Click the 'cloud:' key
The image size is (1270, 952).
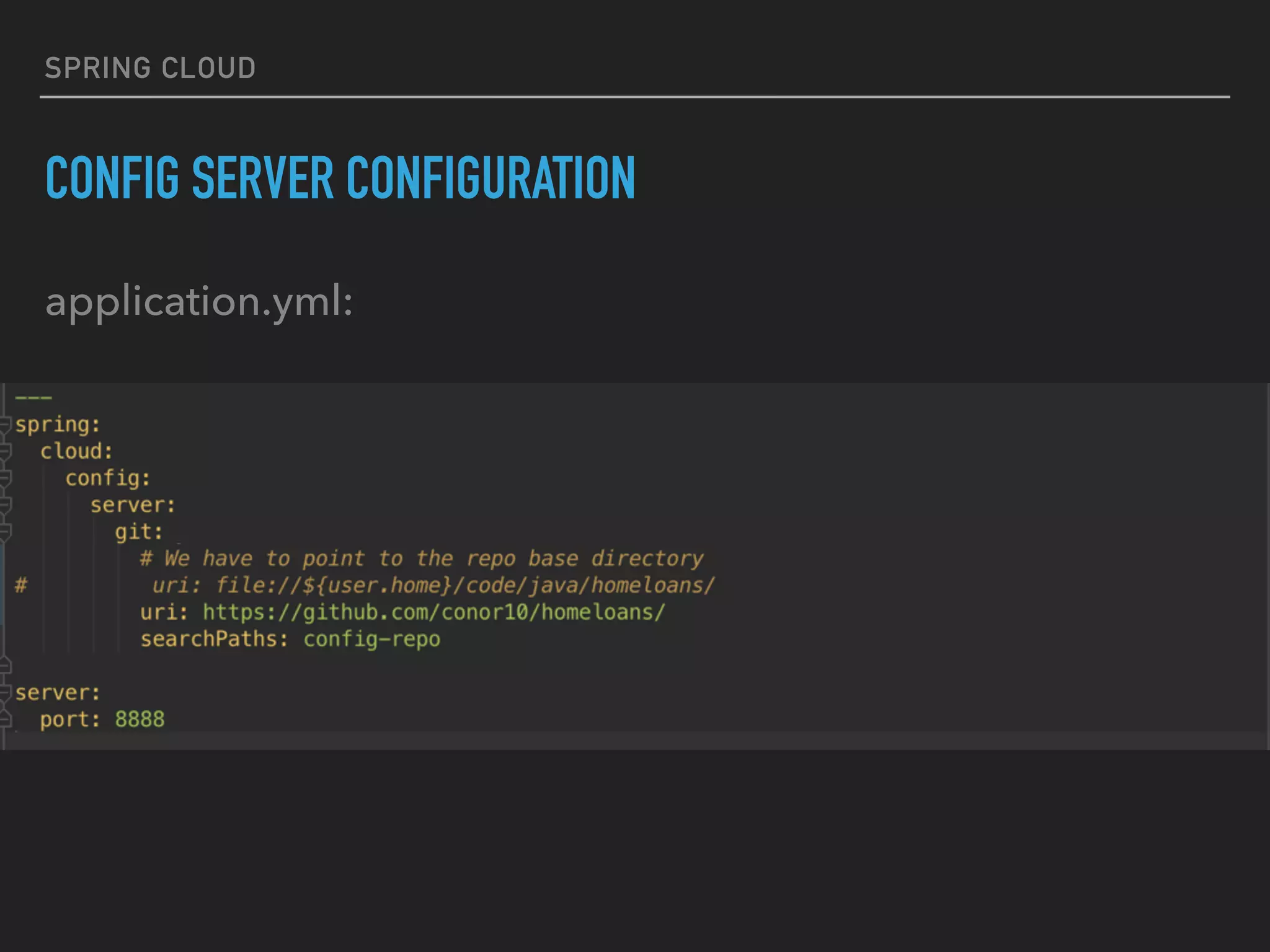point(76,451)
